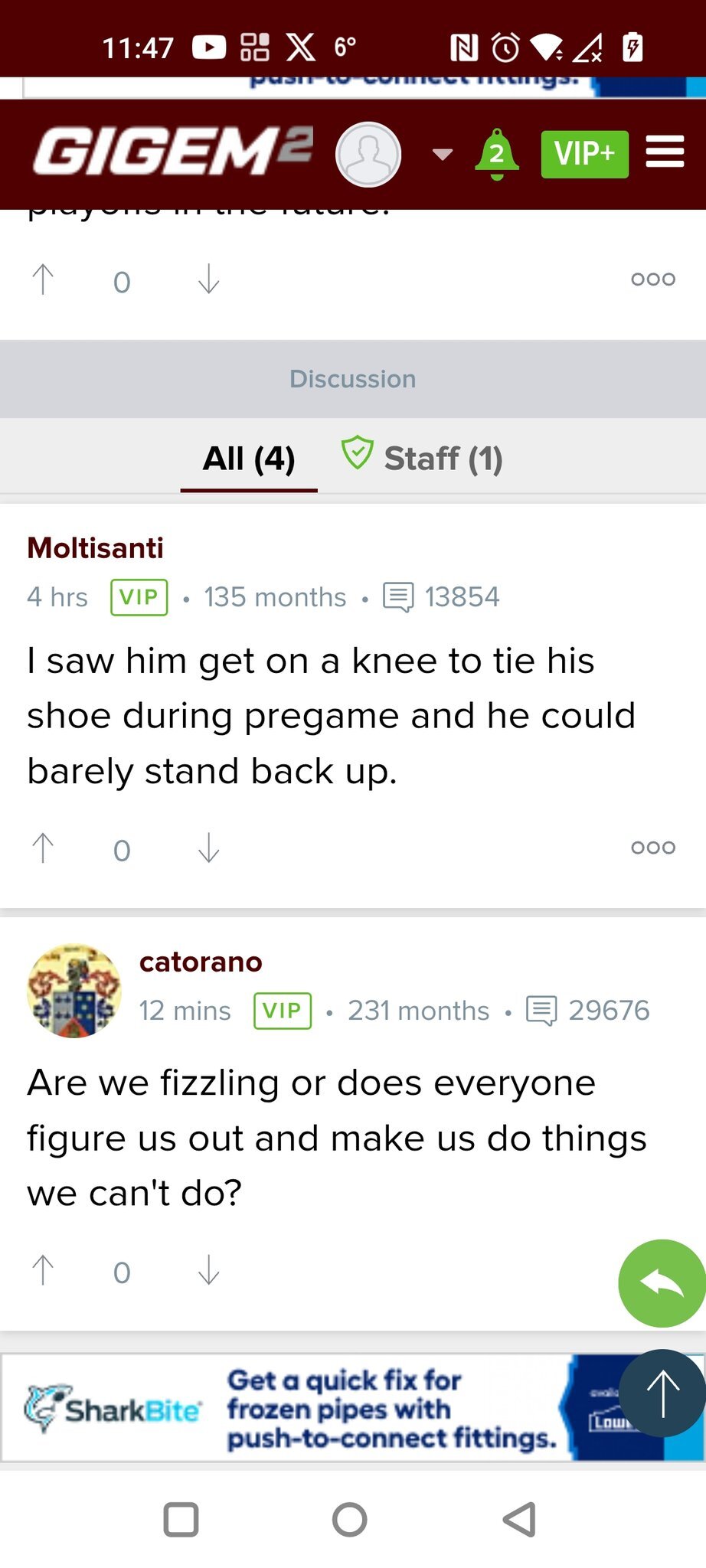The image size is (706, 1568).
Task: Downvote catorano's comment
Action: (x=208, y=1271)
